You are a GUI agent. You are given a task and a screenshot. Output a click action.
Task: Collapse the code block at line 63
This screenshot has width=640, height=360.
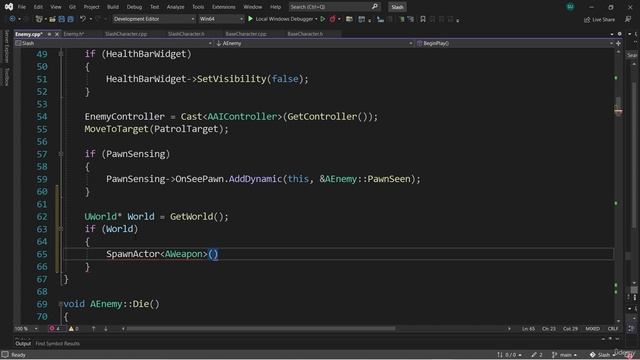61,229
